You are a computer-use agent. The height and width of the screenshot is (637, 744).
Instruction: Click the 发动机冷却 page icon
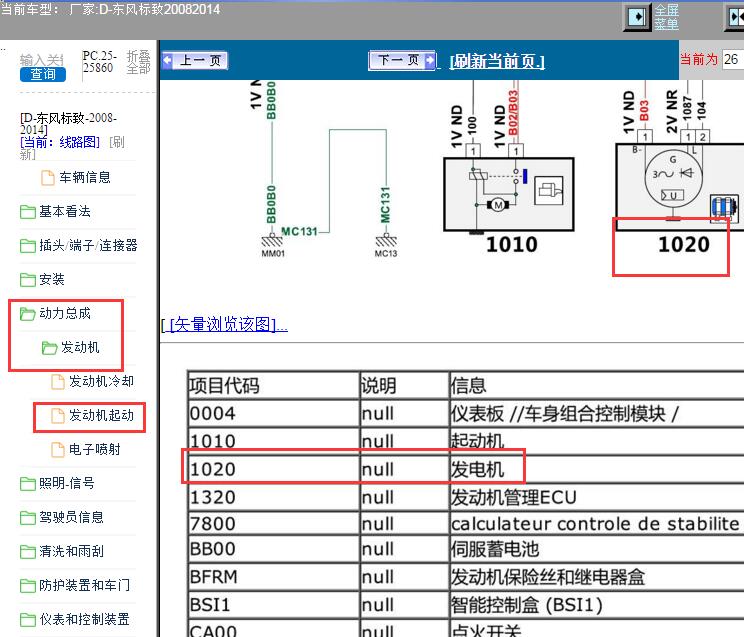point(58,382)
